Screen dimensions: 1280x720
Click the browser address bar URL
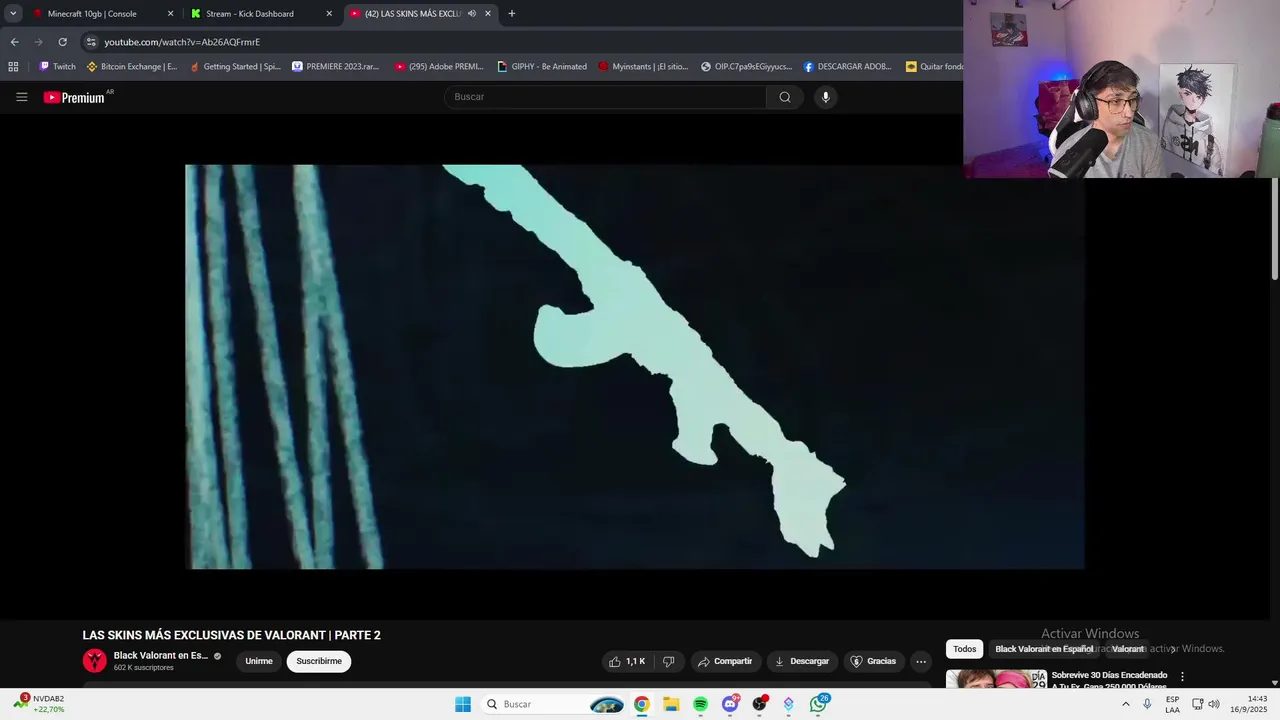(x=182, y=42)
